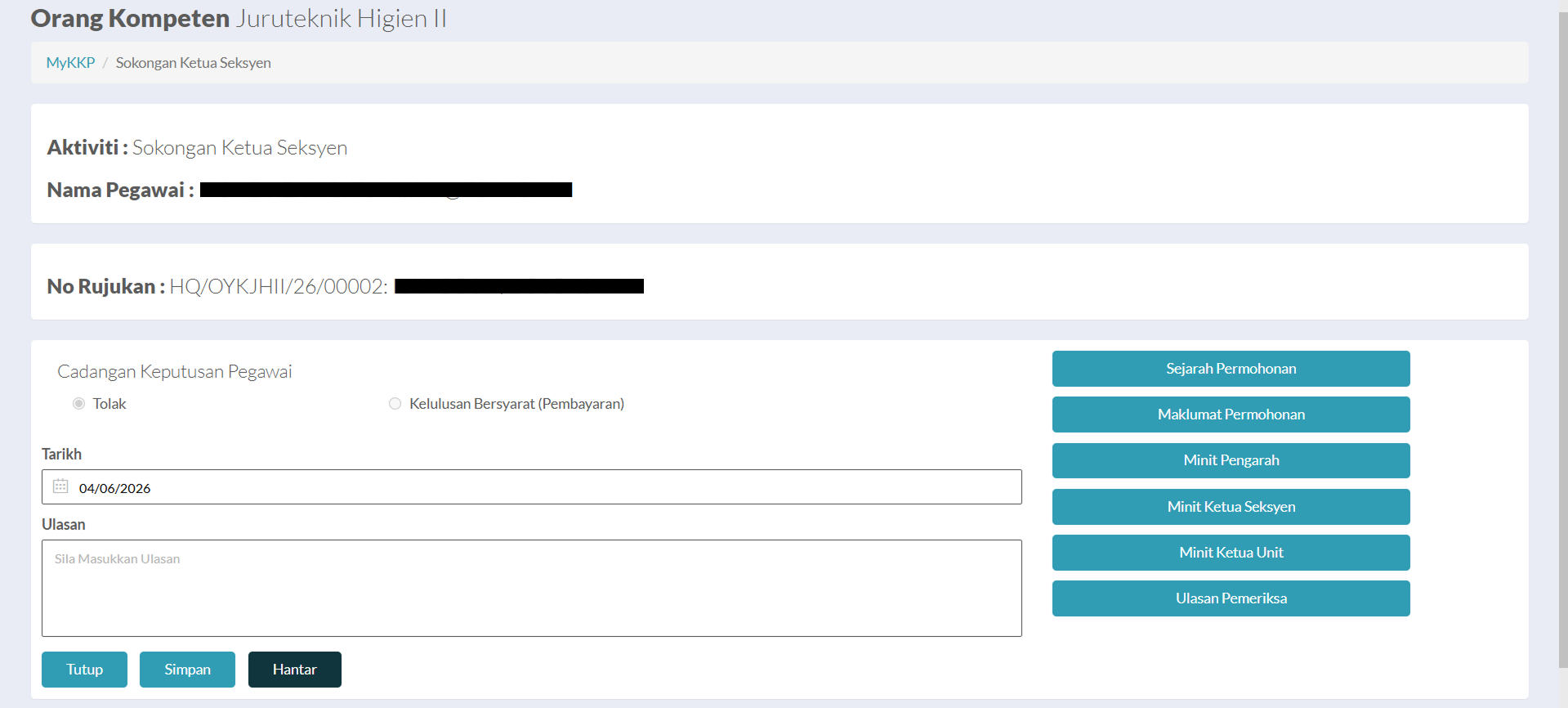The image size is (1568, 708).
Task: Open the MyKKP breadcrumb link
Action: coord(70,63)
